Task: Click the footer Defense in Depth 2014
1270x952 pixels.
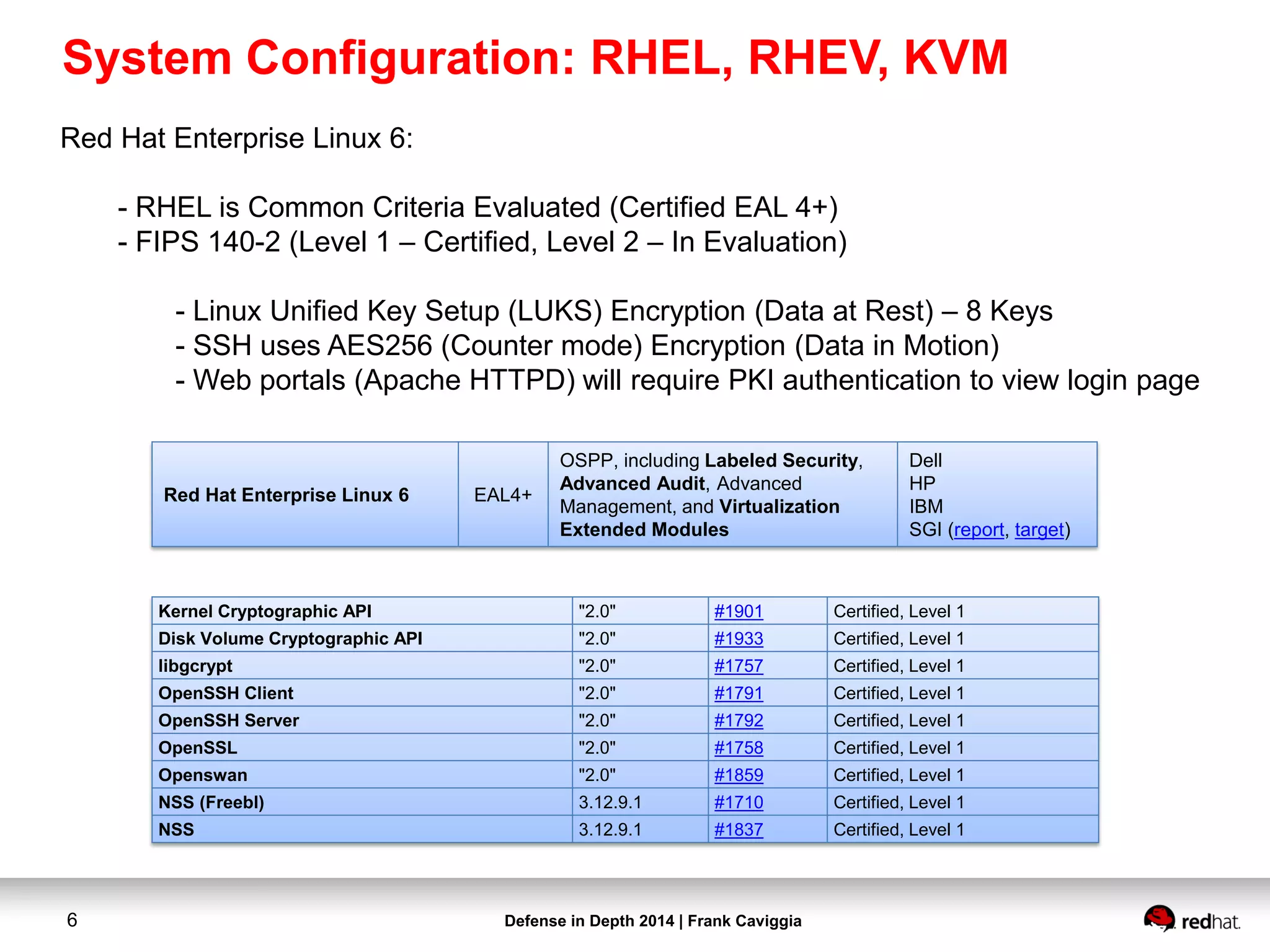Action: point(652,920)
